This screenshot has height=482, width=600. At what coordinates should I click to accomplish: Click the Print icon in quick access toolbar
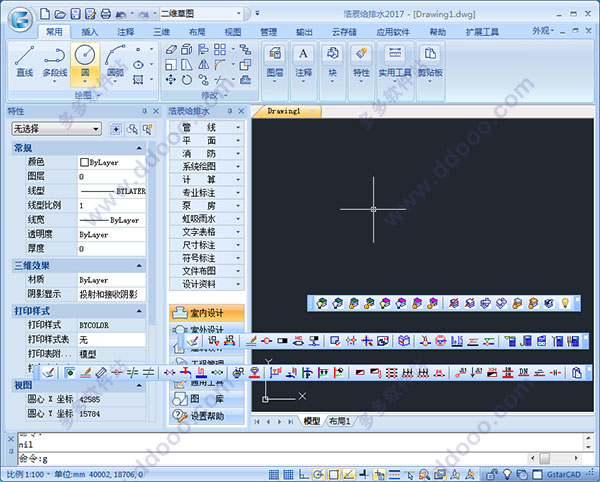point(106,15)
